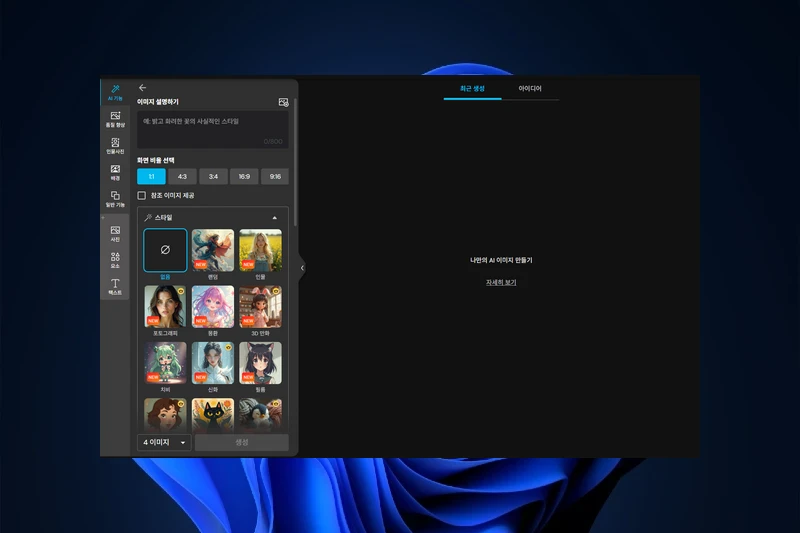Select the 인물 blonde woman style thumbnail

click(x=260, y=250)
